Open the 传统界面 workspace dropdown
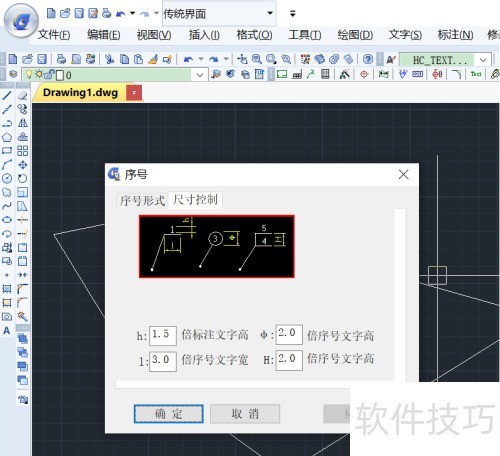Screen dimensions: 500x456 [219, 14]
